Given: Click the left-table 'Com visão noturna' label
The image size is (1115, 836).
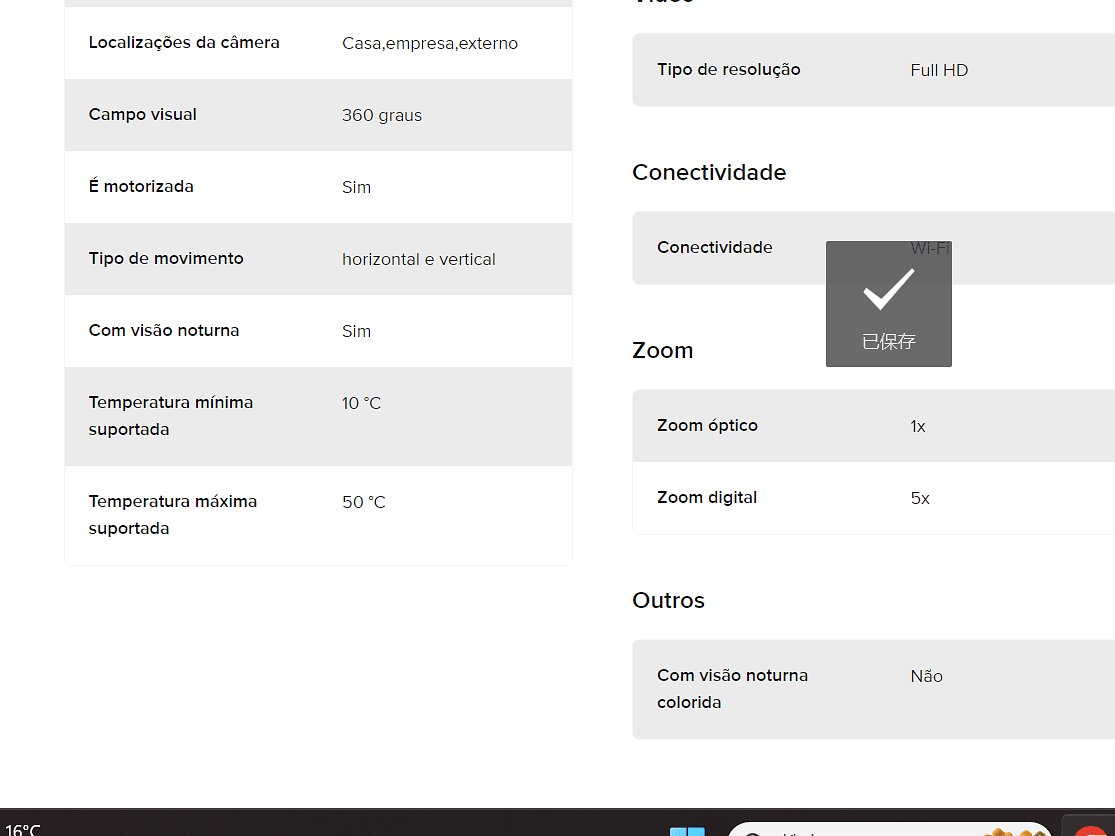Looking at the screenshot, I should [164, 331].
